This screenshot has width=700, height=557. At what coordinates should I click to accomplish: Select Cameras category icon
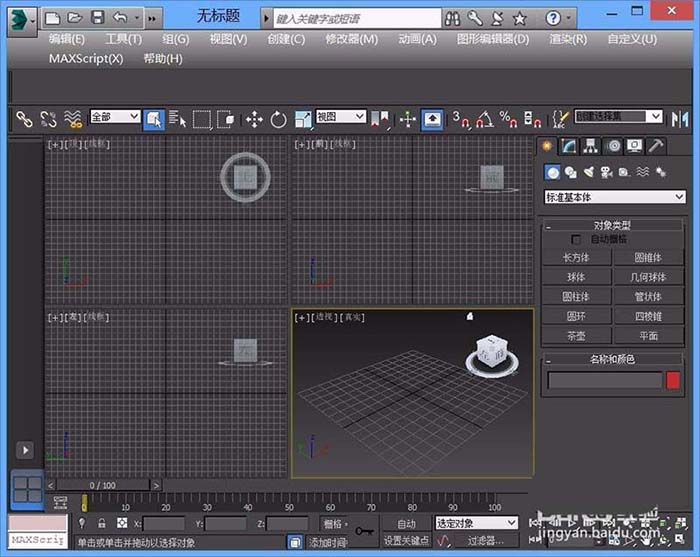[x=606, y=172]
